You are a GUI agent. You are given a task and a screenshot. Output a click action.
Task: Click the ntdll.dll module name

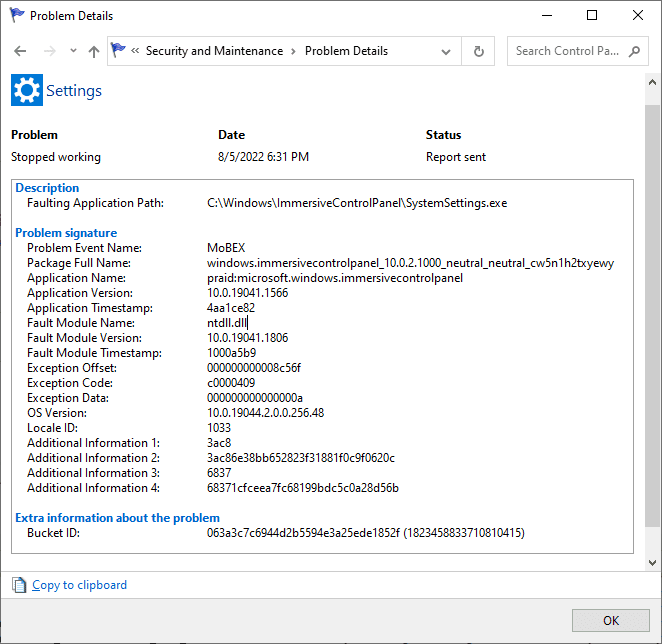coord(227,323)
